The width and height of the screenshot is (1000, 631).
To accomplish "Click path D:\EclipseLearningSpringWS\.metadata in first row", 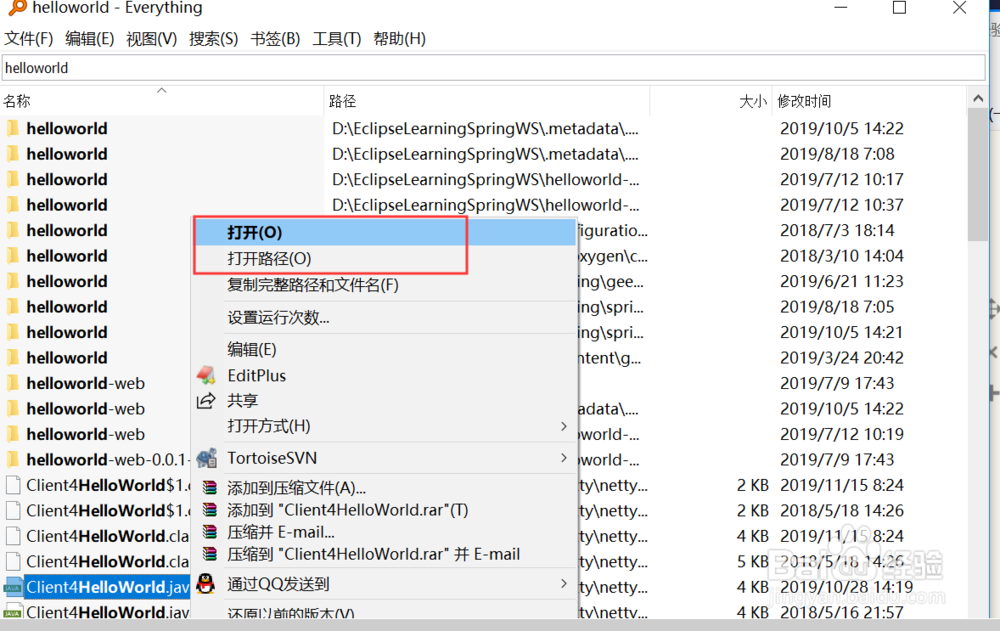I will tap(485, 128).
